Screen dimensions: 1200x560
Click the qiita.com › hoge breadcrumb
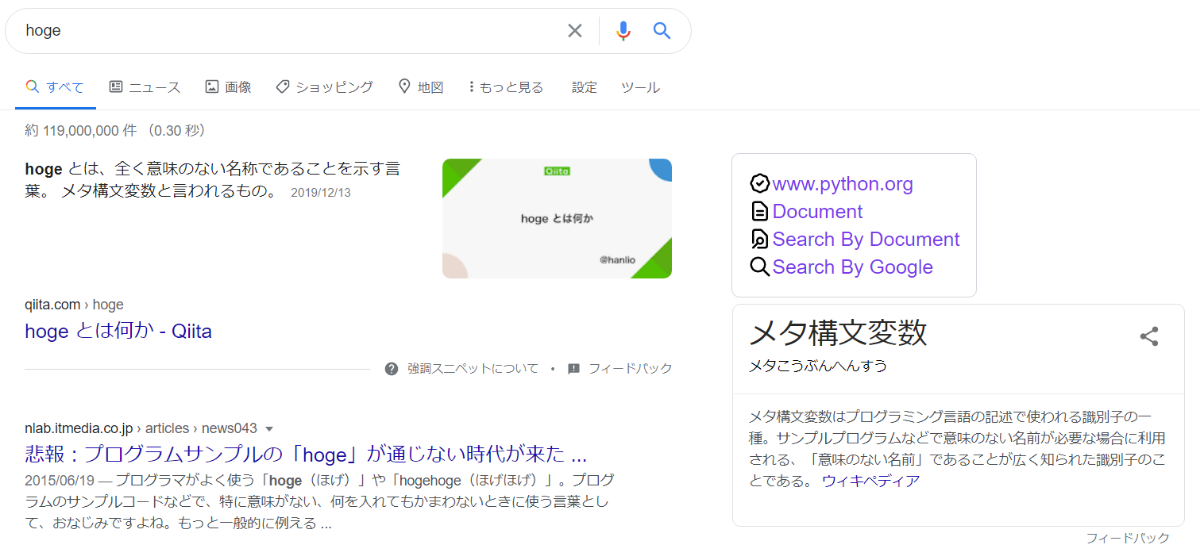pyautogui.click(x=74, y=305)
